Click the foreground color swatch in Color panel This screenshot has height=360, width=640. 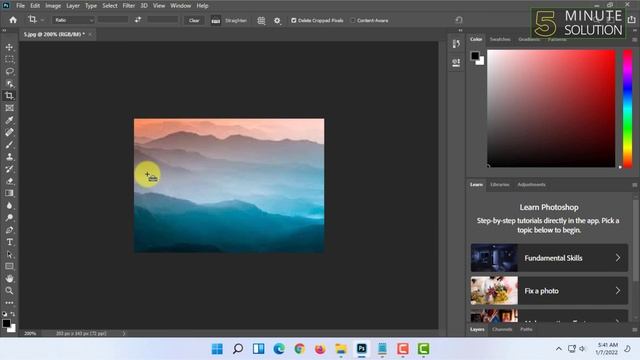pos(475,56)
